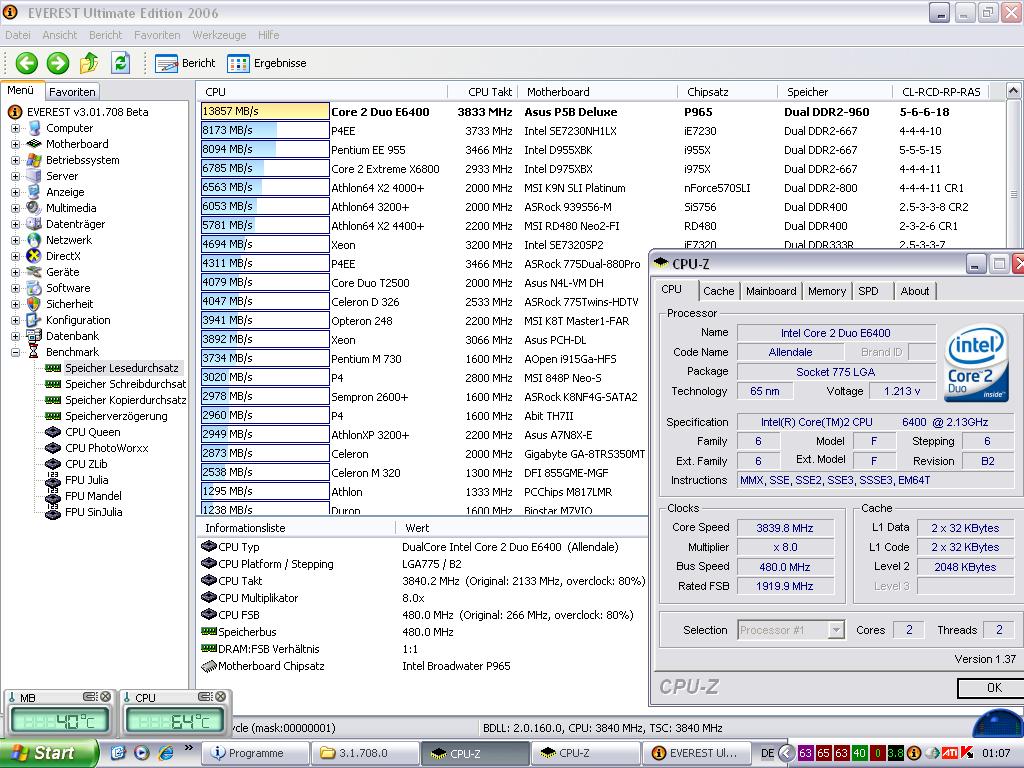Click the green forward arrow toolbar icon
This screenshot has width=1024, height=768.
(x=58, y=63)
